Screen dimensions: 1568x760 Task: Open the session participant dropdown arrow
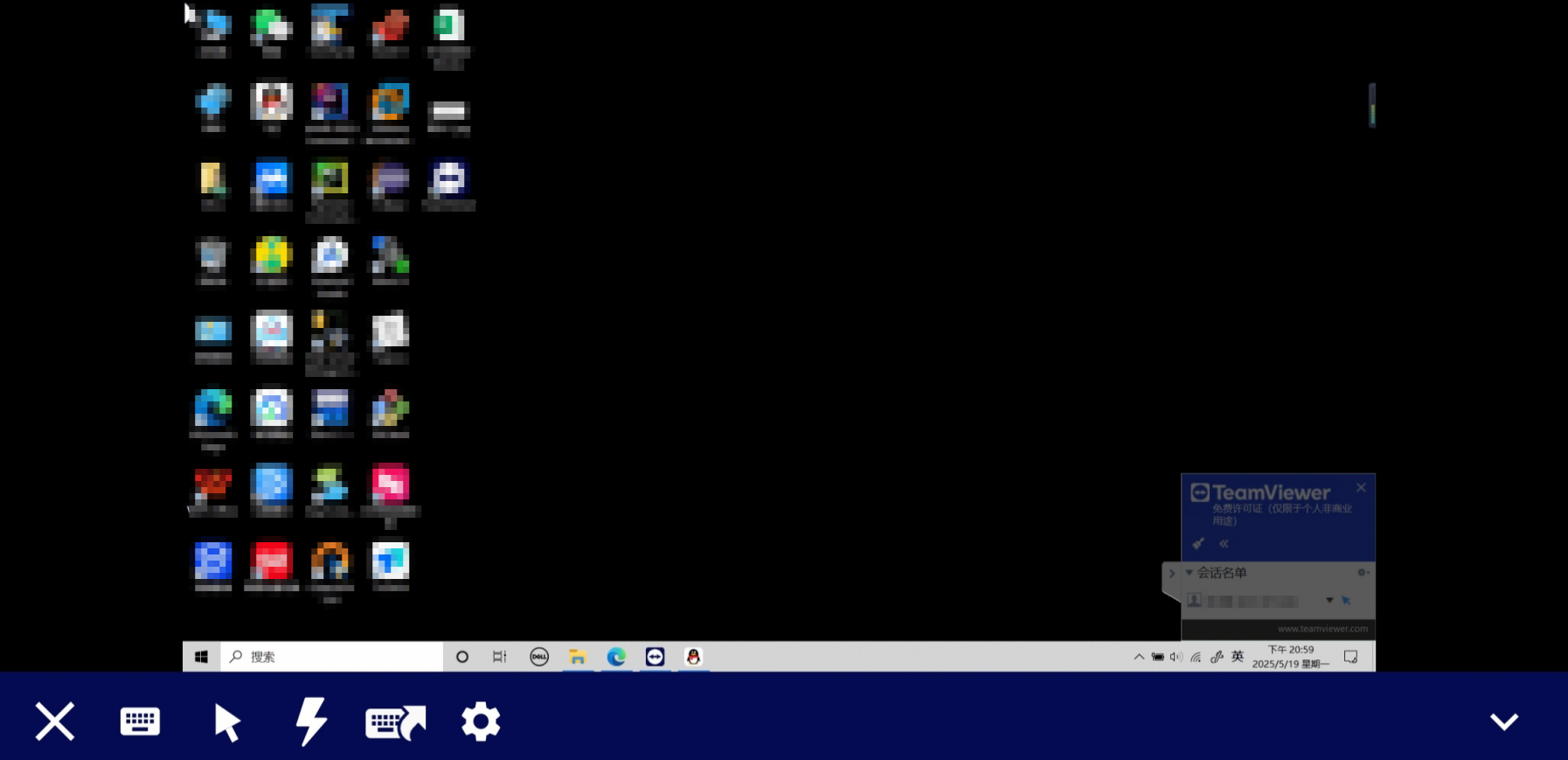click(1329, 601)
